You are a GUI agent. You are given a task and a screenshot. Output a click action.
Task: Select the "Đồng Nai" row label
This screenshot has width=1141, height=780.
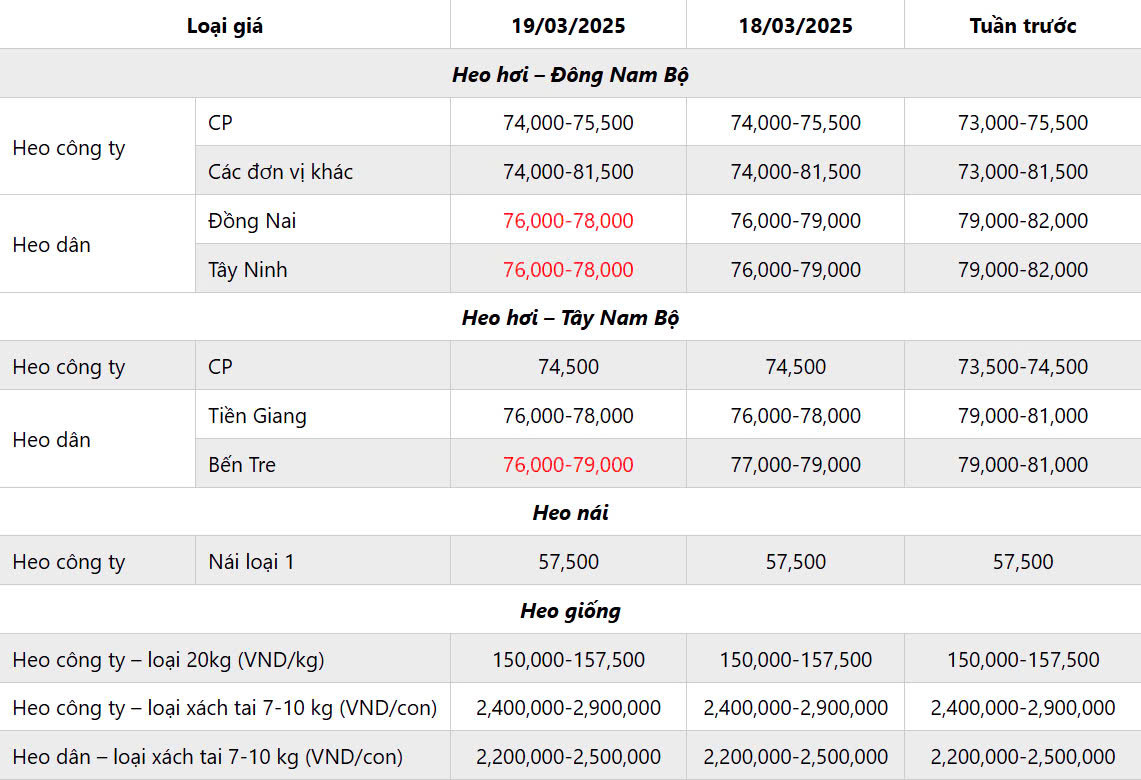[252, 221]
